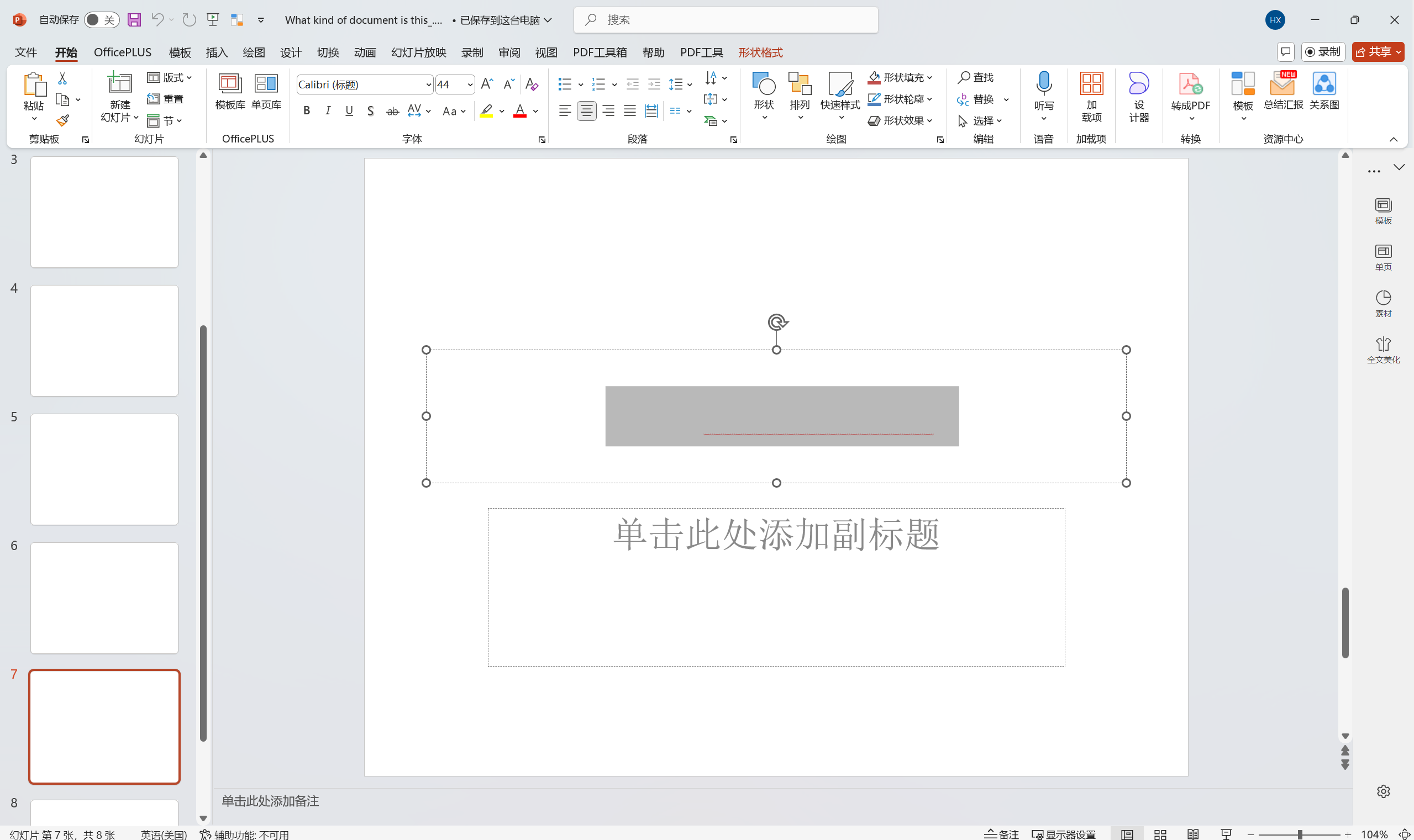The width and height of the screenshot is (1414, 840).
Task: Switch to the 动画 tab
Action: [x=365, y=52]
